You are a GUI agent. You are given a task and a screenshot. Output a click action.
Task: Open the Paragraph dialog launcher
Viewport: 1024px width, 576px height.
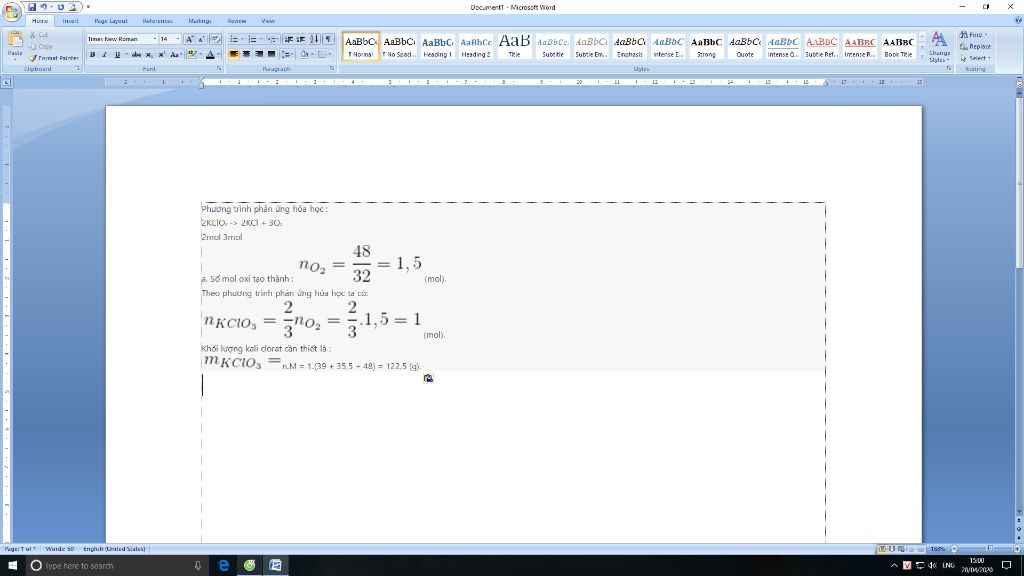pyautogui.click(x=332, y=69)
